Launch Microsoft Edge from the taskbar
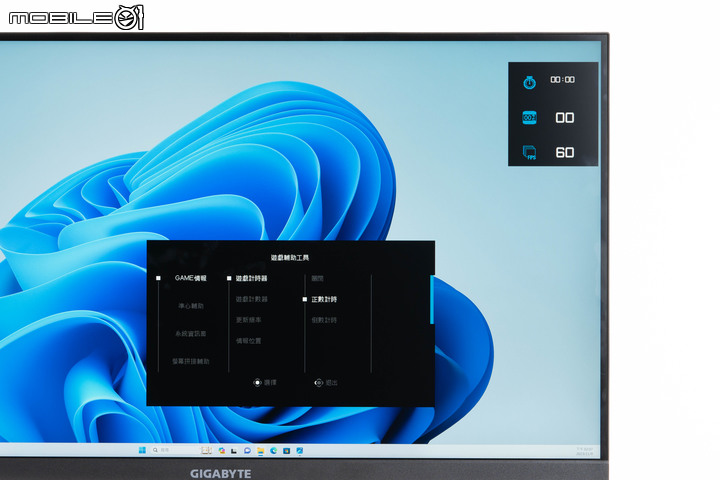 pos(274,451)
